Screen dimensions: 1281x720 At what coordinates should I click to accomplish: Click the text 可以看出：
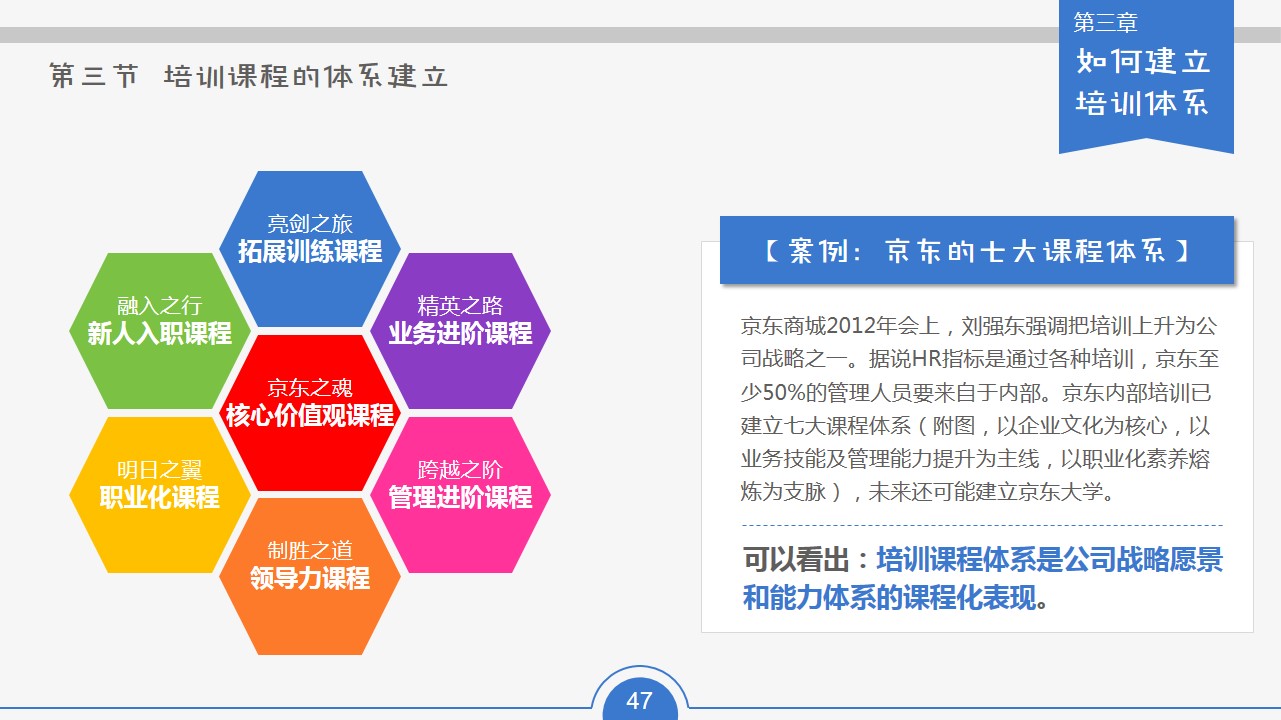pos(808,559)
